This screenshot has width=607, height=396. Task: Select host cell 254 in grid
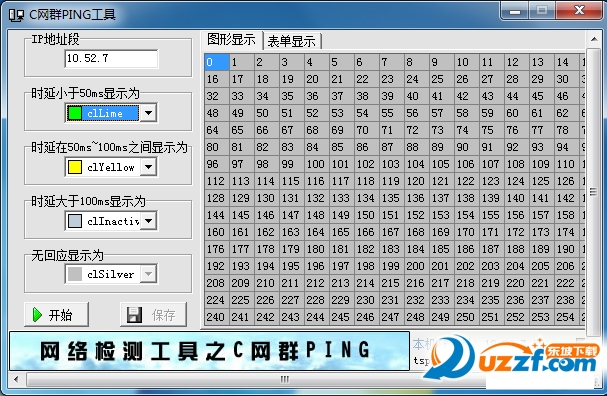(x=568, y=317)
